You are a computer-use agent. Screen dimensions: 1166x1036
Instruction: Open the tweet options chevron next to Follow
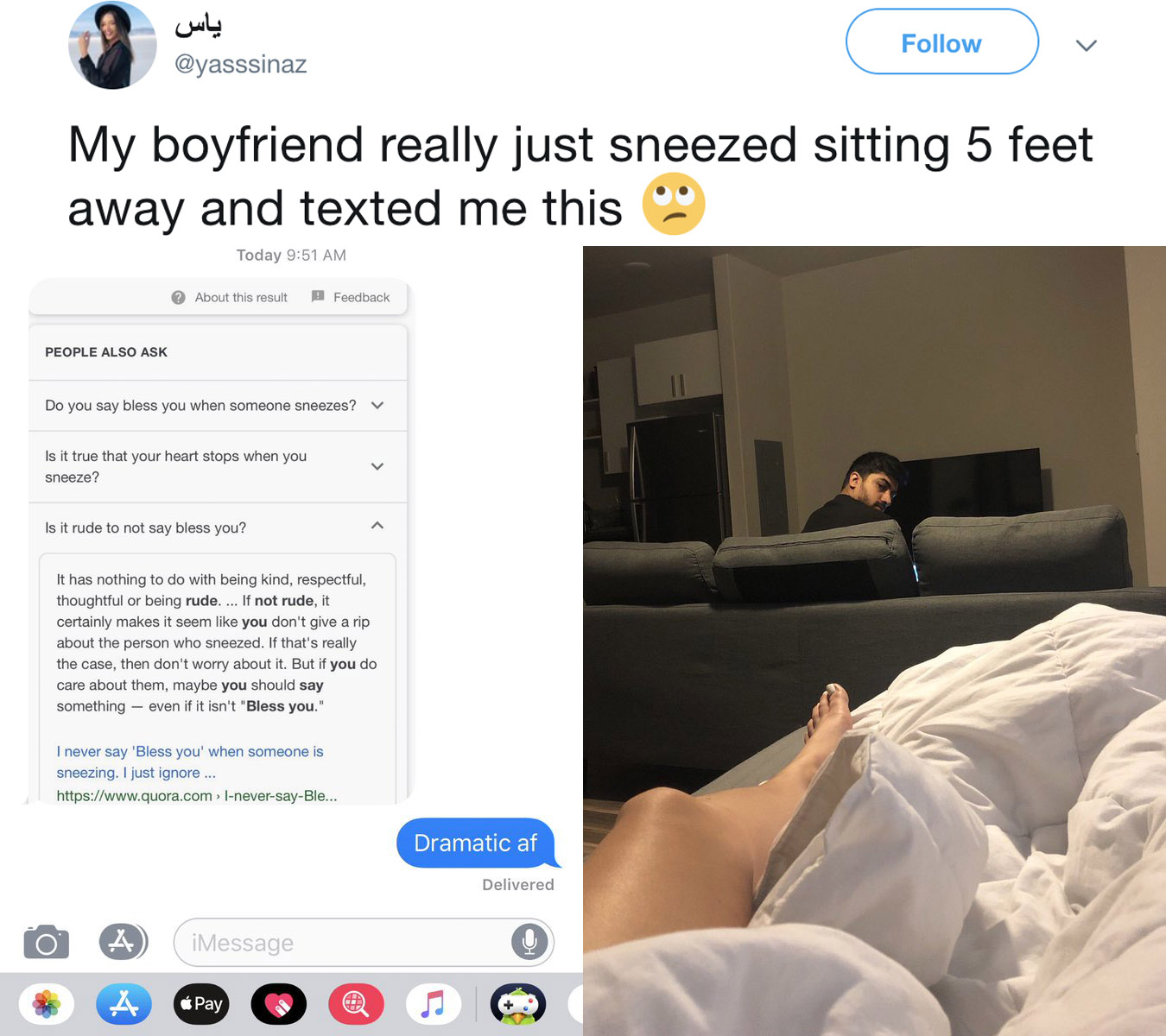click(1087, 45)
